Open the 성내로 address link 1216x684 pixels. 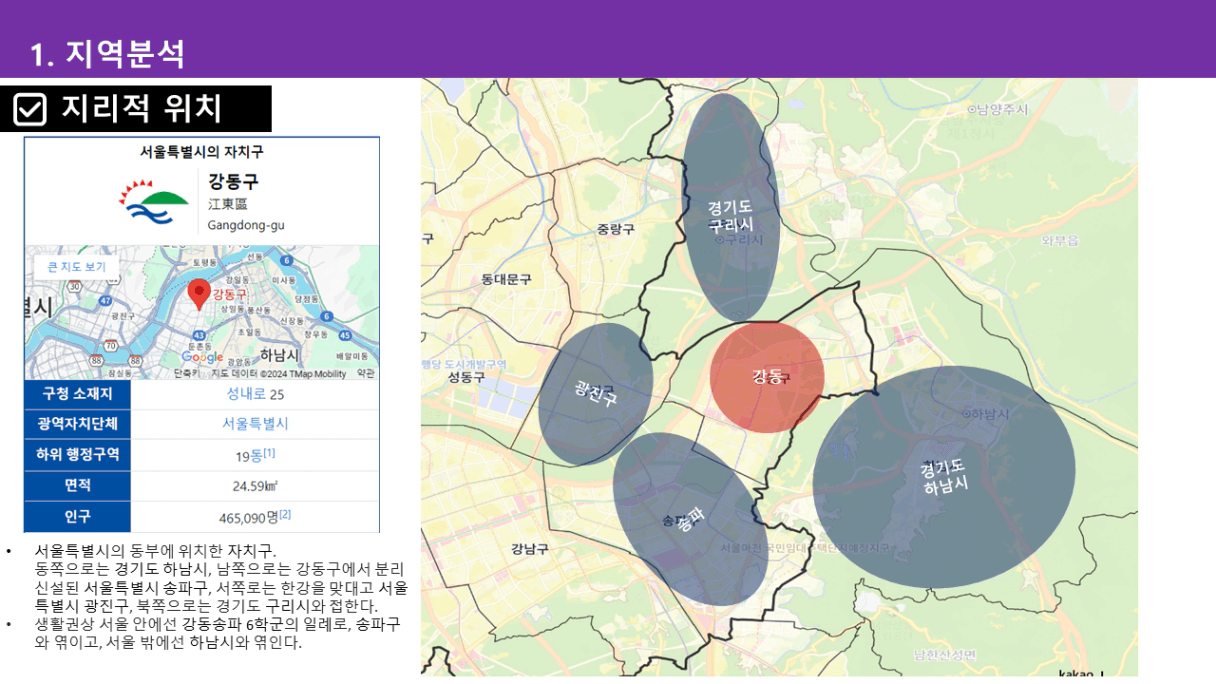pos(246,394)
